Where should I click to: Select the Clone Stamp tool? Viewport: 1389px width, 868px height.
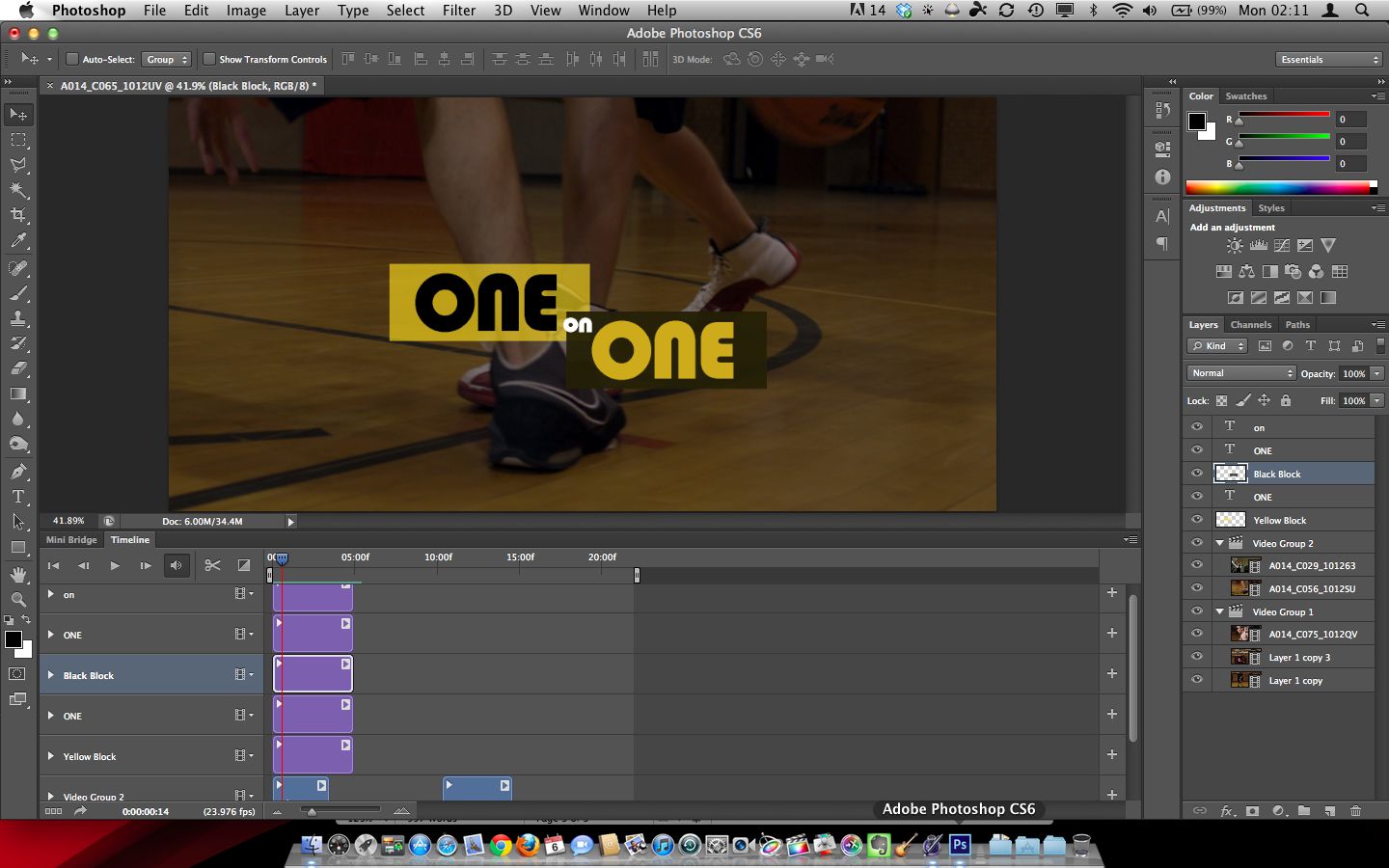(18, 318)
